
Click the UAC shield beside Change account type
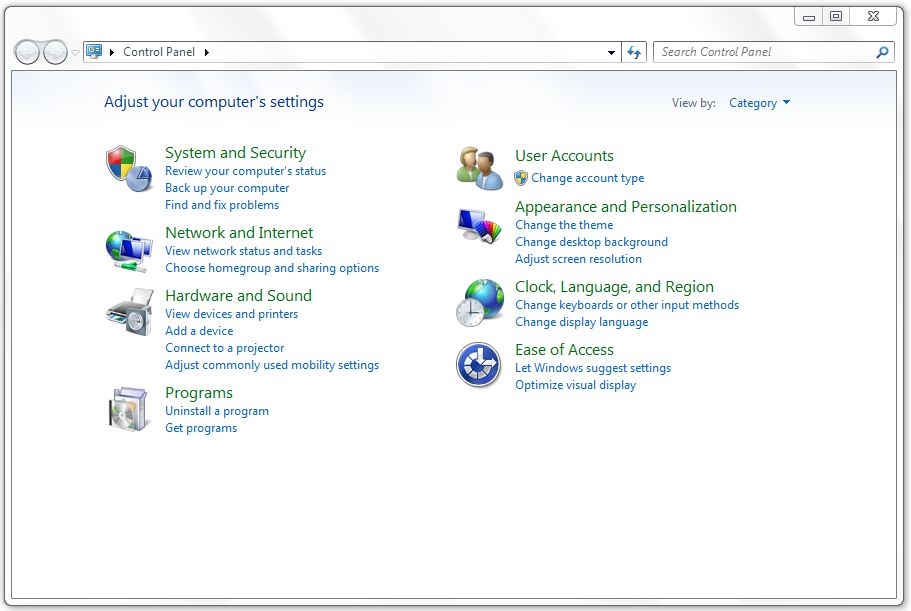pyautogui.click(x=521, y=178)
